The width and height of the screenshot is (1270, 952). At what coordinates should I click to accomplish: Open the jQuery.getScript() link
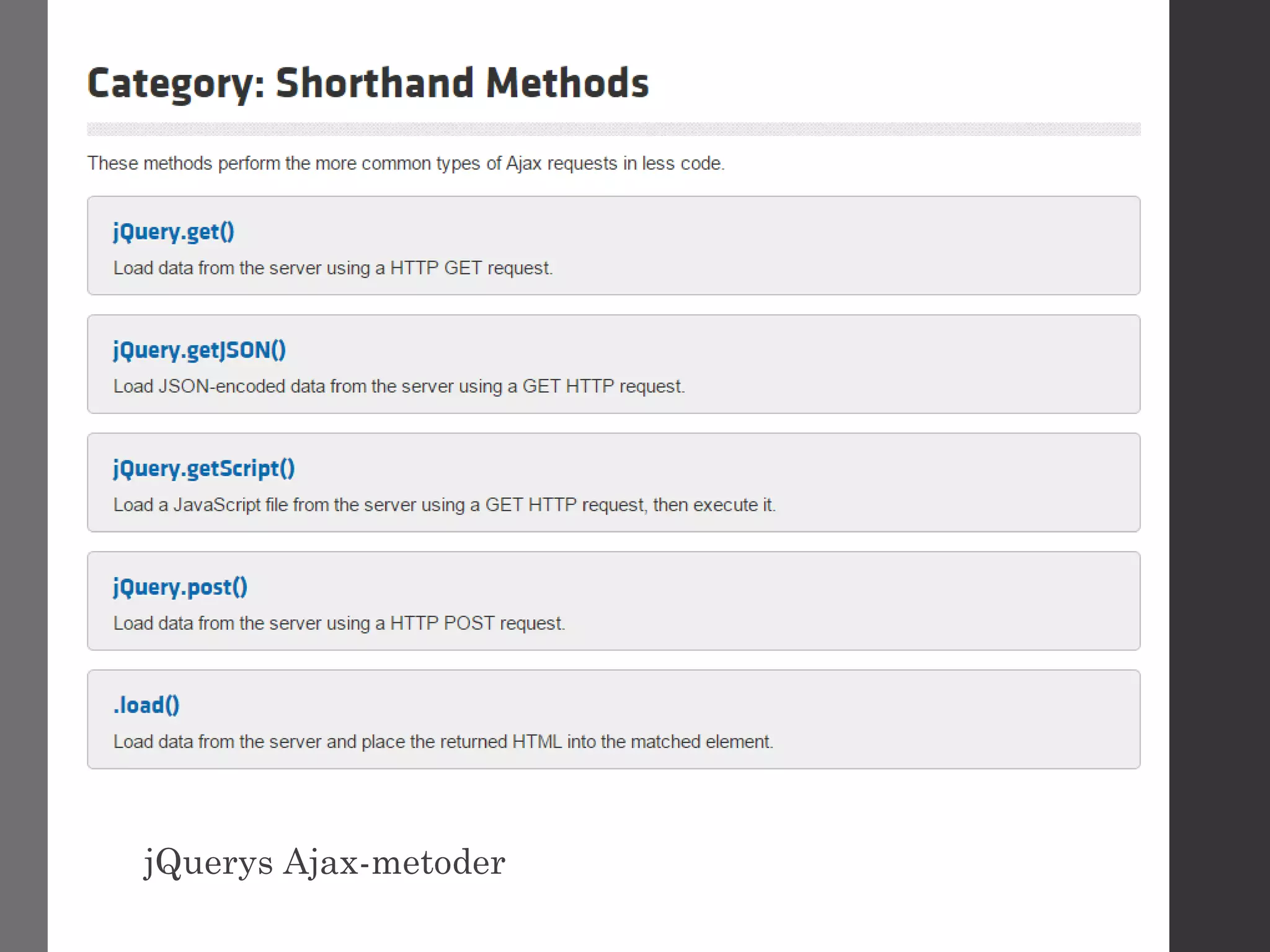[203, 469]
